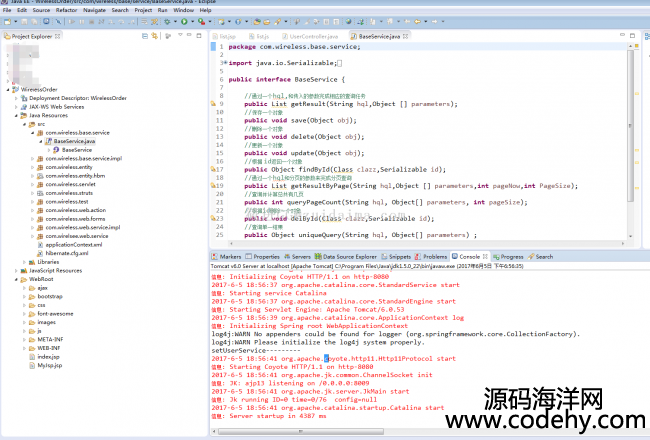Expand JAX-WS Web Services node
Screen dimensions: 650x440
pyautogui.click(x=16, y=107)
